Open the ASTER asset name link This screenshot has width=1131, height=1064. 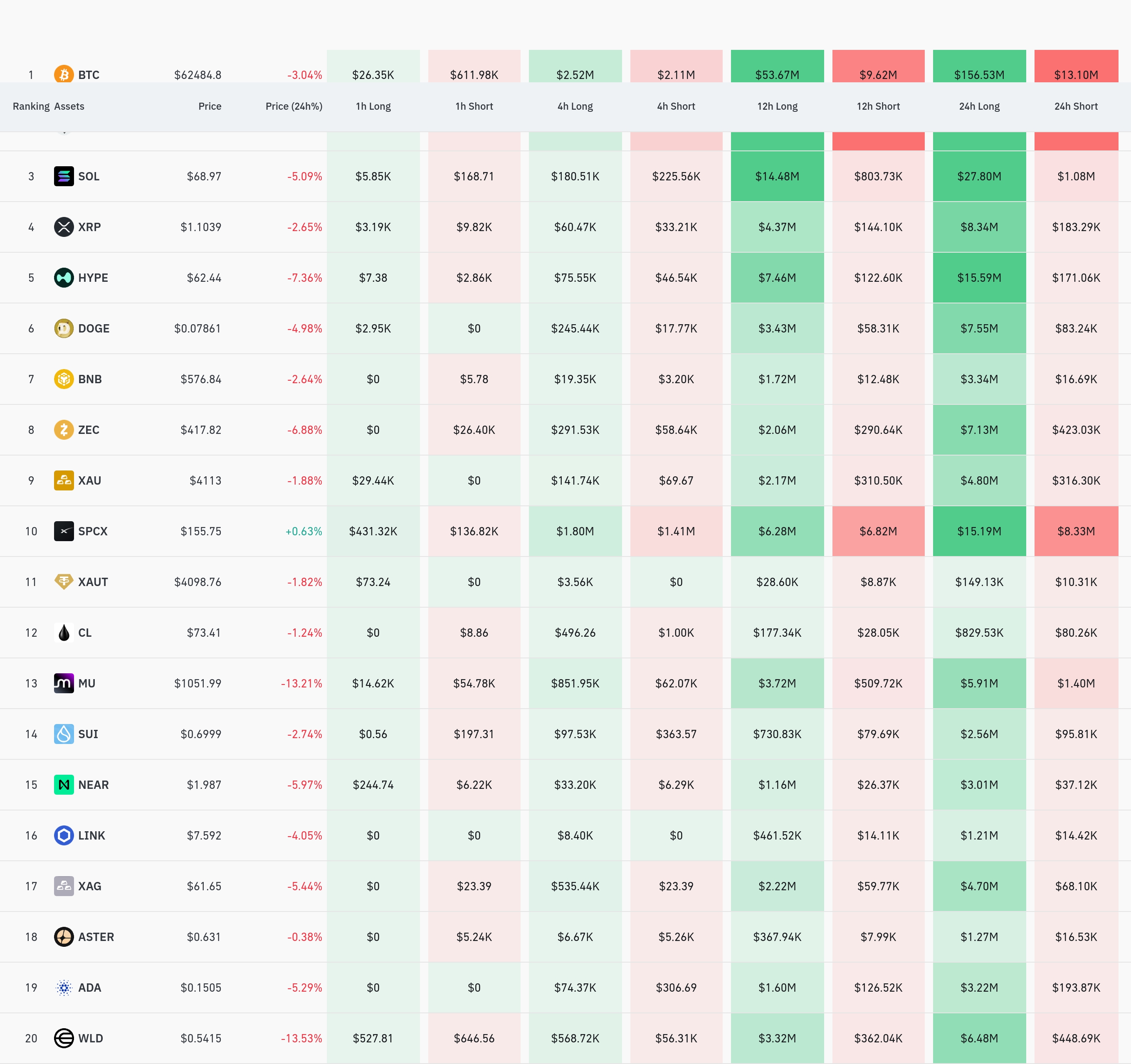96,937
